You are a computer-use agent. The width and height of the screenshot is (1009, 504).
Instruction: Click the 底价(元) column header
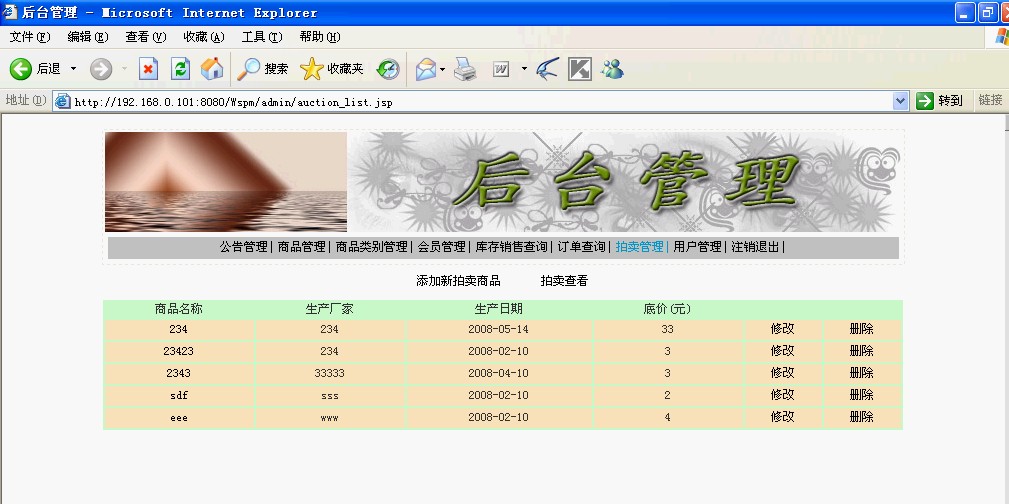click(667, 309)
